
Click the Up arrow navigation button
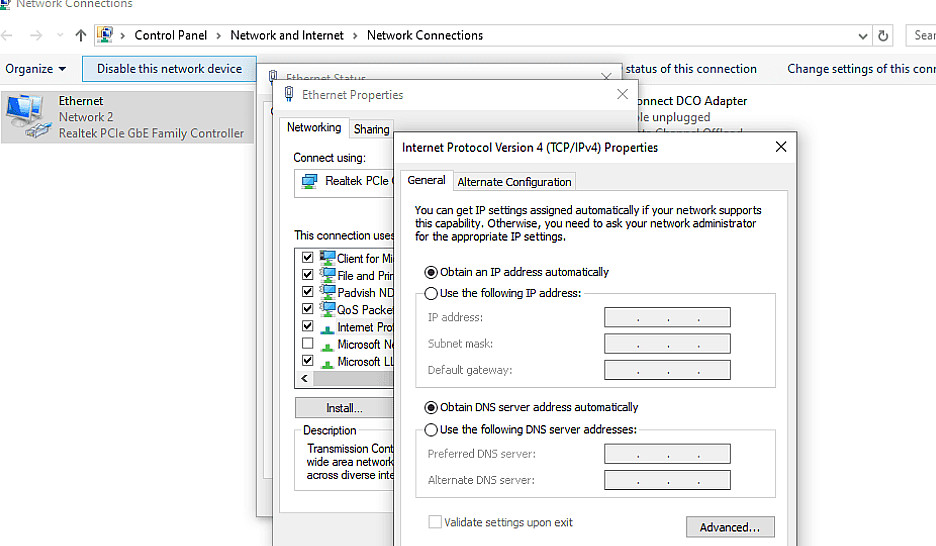click(x=81, y=35)
